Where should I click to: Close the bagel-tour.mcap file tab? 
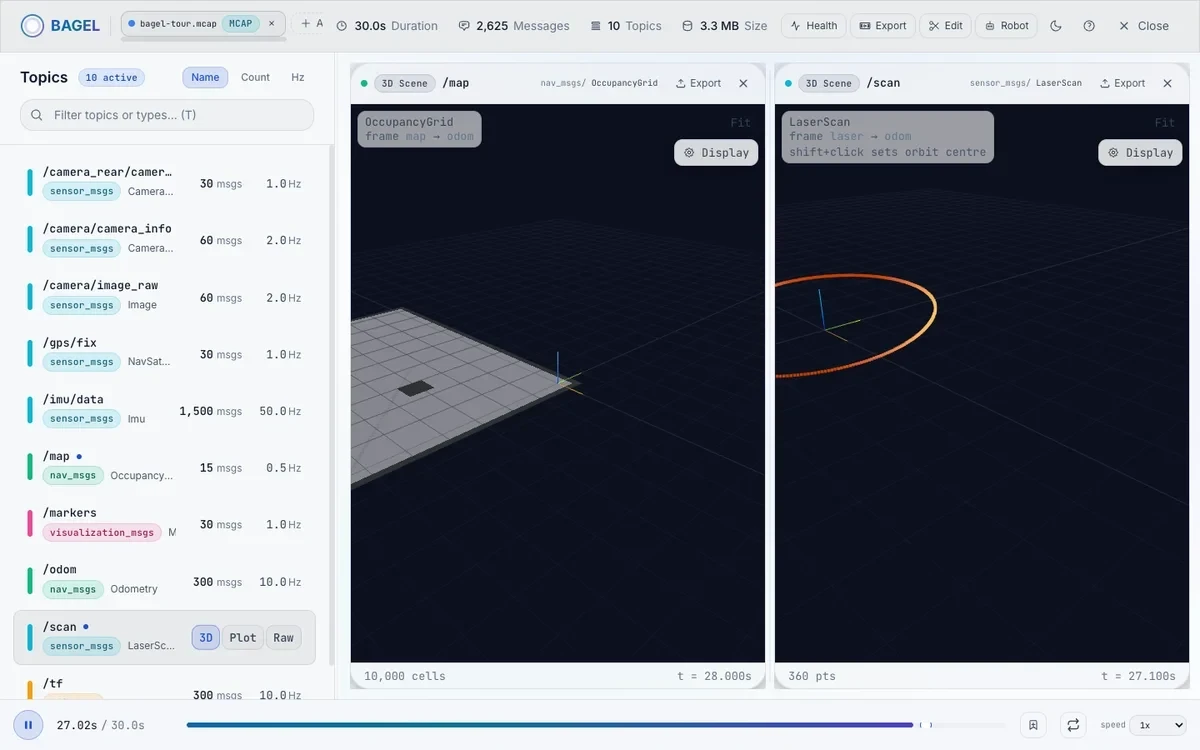click(271, 23)
